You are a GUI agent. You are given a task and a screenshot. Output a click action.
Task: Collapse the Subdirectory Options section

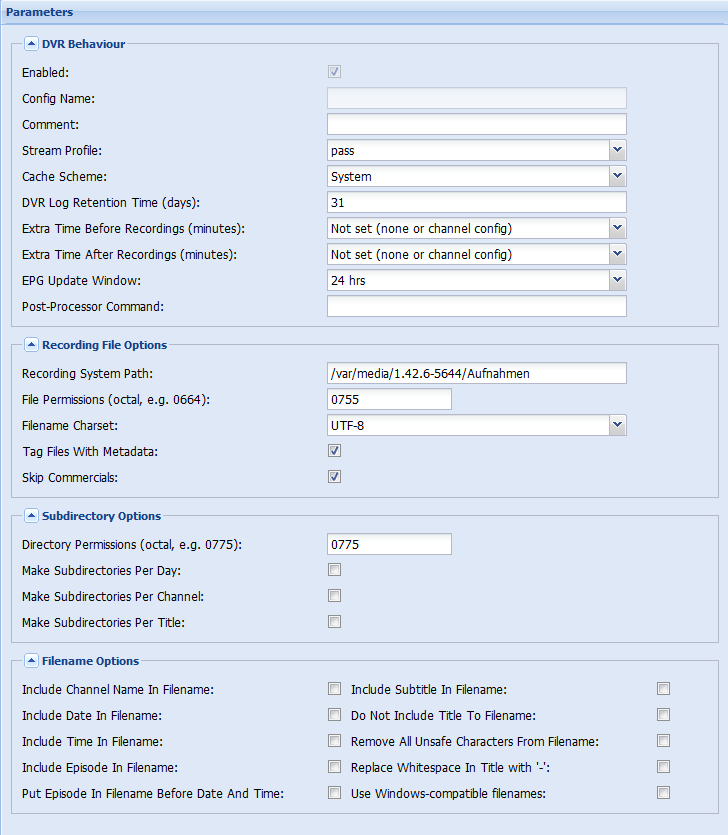point(31,516)
